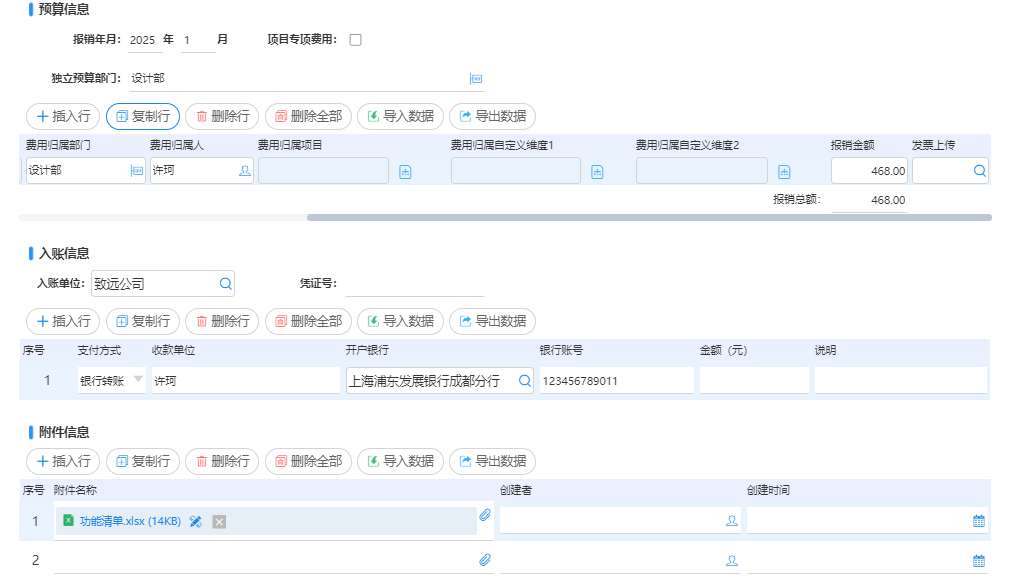The height and width of the screenshot is (587, 1027).
Task: Click 插入行 in the 附件信息 section
Action: point(63,461)
